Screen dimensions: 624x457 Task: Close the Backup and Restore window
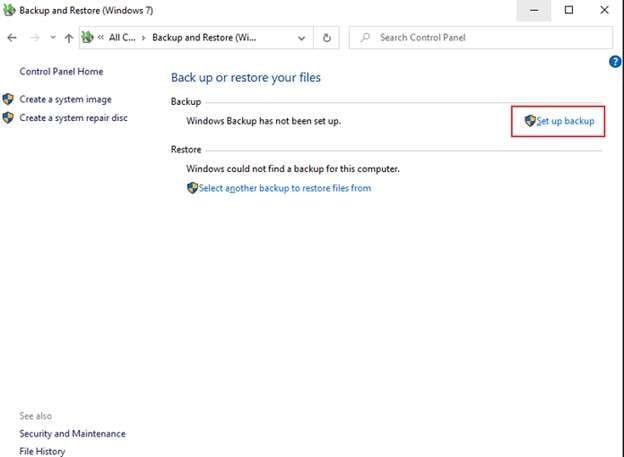604,10
